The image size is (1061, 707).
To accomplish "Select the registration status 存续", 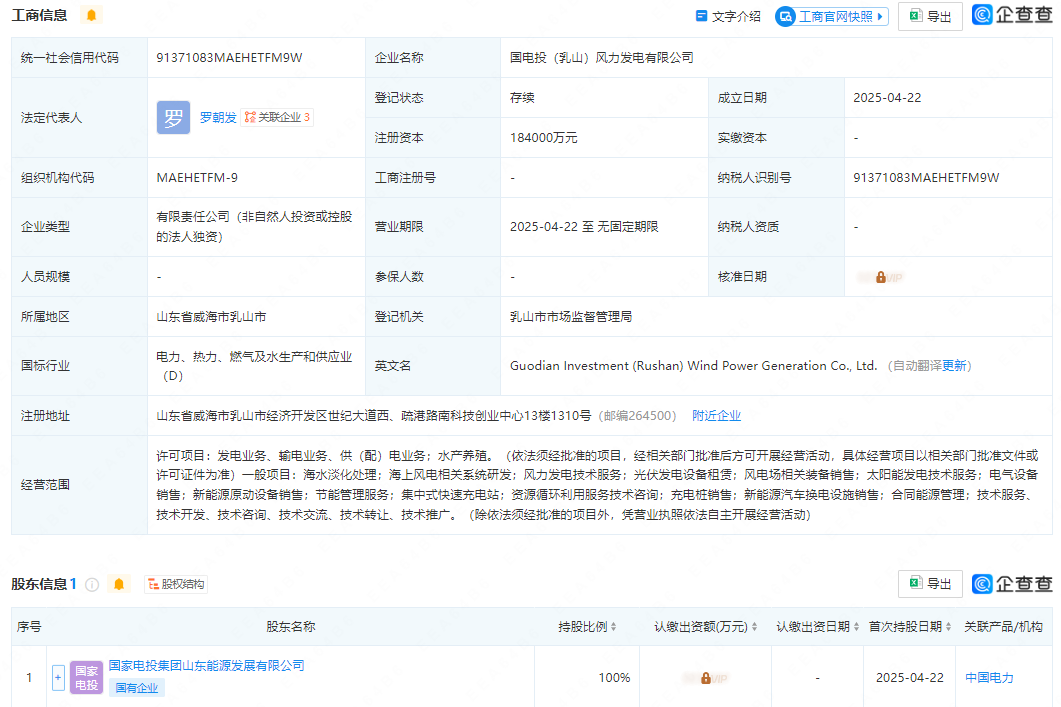I will click(522, 98).
